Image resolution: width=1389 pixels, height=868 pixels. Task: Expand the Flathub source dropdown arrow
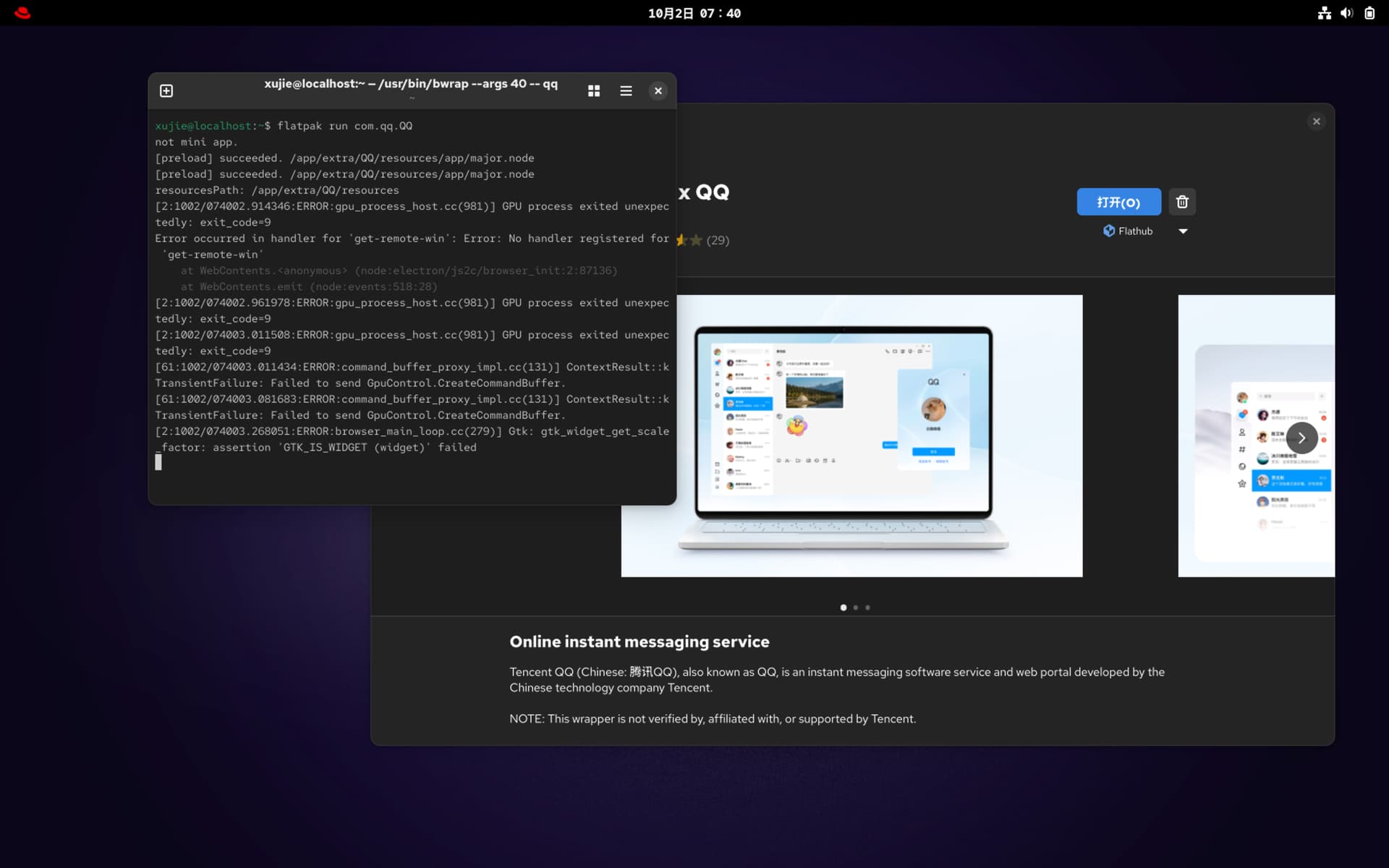click(1183, 231)
